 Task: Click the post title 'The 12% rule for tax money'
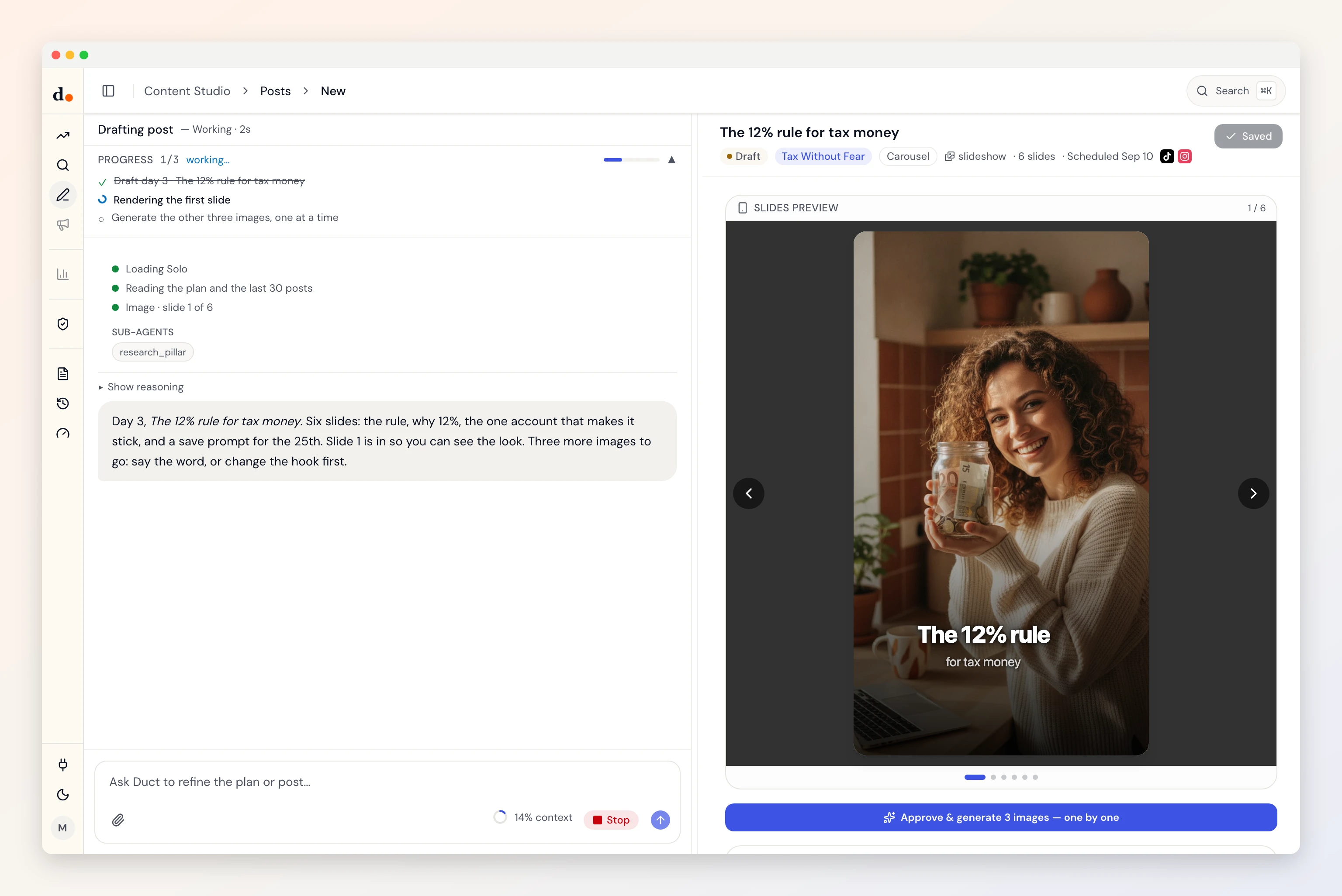pos(809,133)
